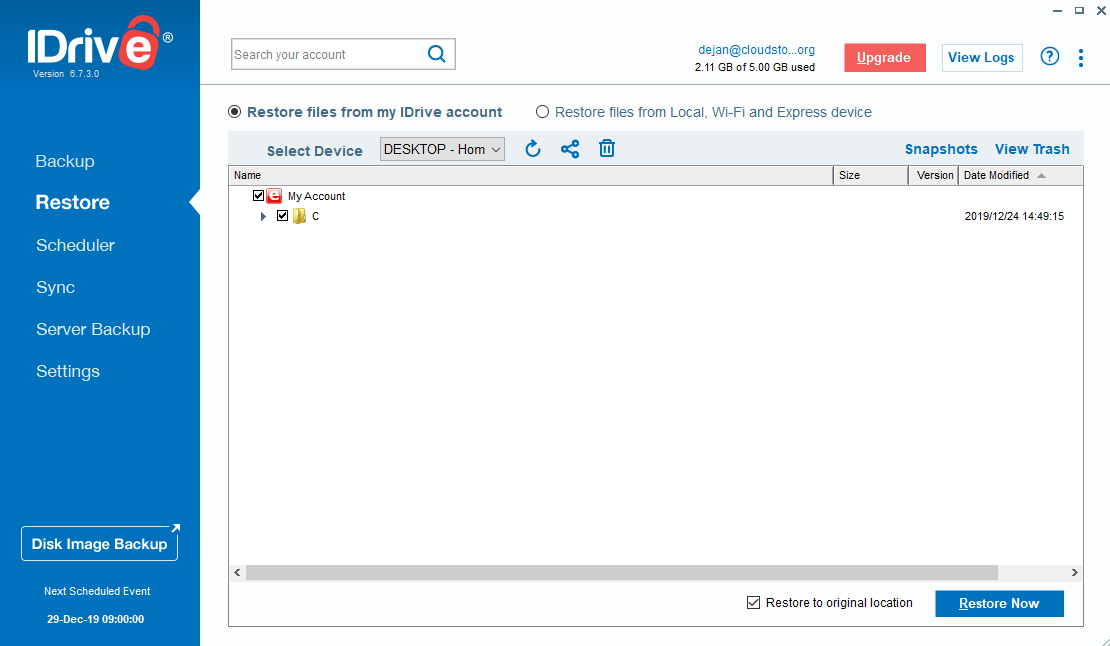Open the Server Backup section
Image resolution: width=1110 pixels, height=646 pixels.
pos(93,329)
